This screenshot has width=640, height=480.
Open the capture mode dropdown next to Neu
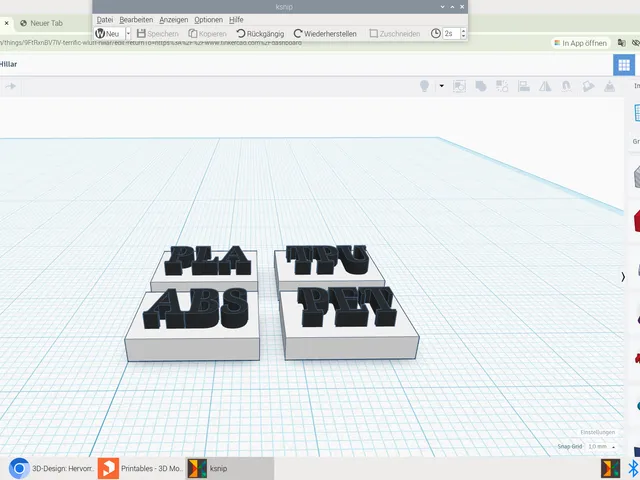pyautogui.click(x=128, y=33)
